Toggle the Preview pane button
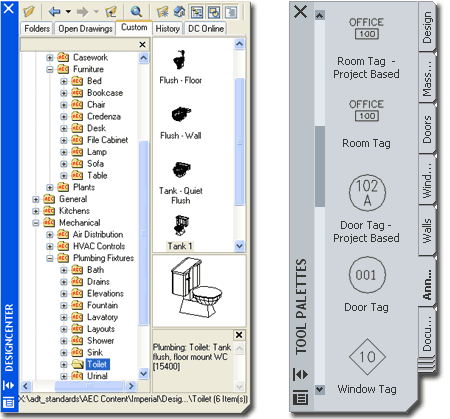This screenshot has height=419, width=450. pyautogui.click(x=214, y=12)
